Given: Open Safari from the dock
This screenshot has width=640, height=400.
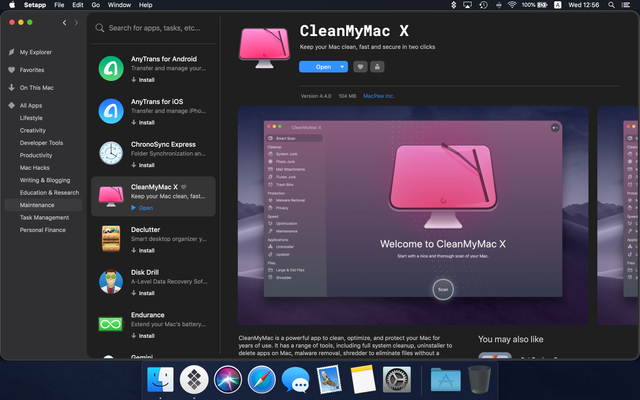Looking at the screenshot, I should click(x=261, y=380).
